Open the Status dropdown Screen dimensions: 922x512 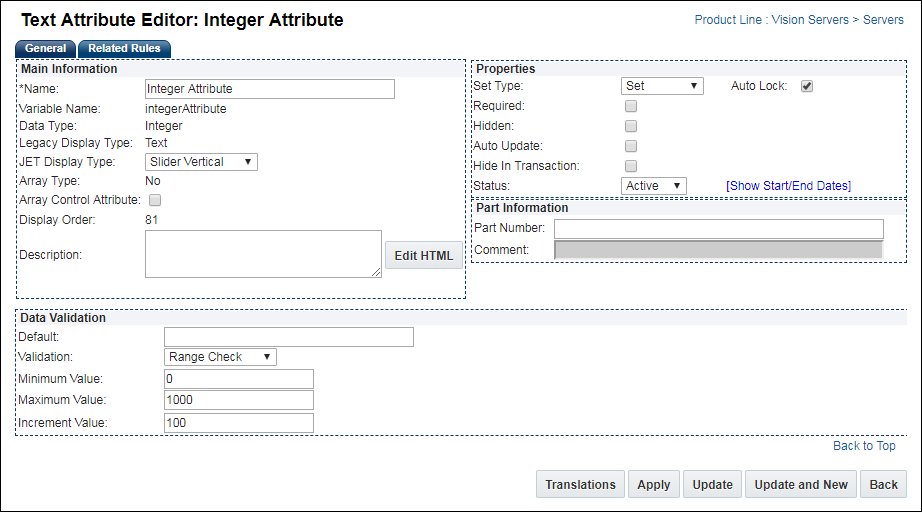pos(654,186)
